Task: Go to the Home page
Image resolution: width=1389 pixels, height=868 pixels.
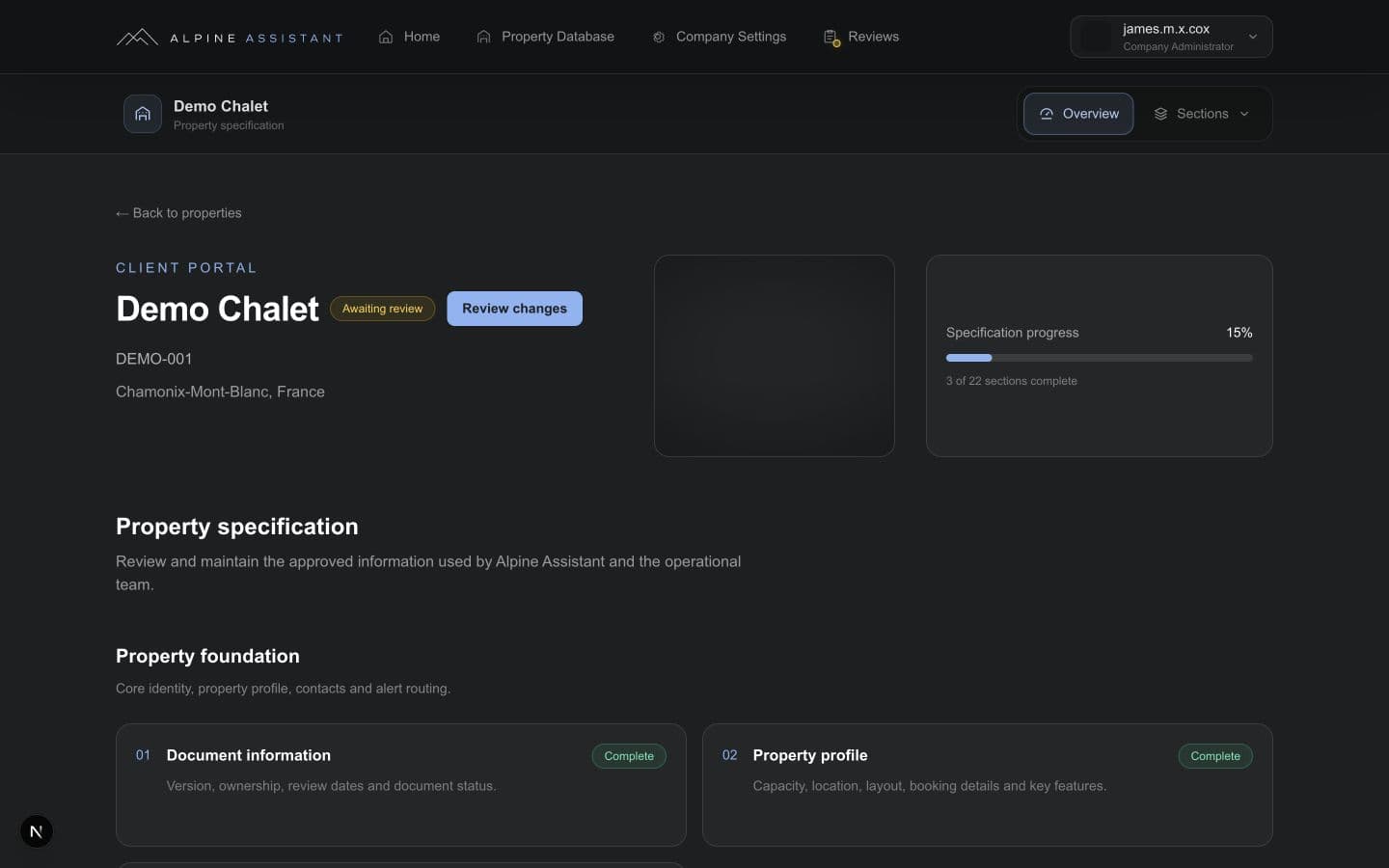Action: pos(409,37)
